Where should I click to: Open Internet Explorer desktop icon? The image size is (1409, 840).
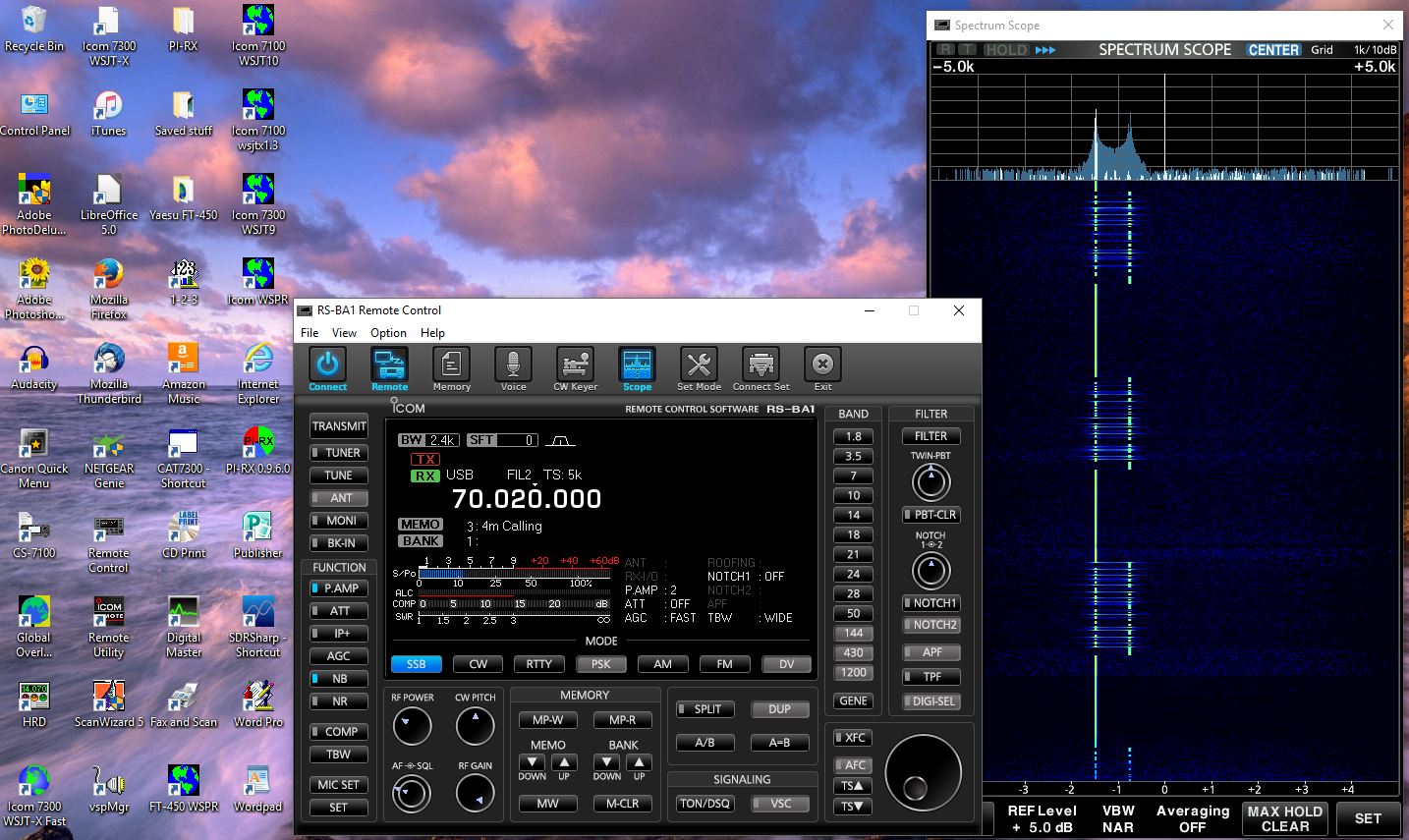pyautogui.click(x=258, y=374)
